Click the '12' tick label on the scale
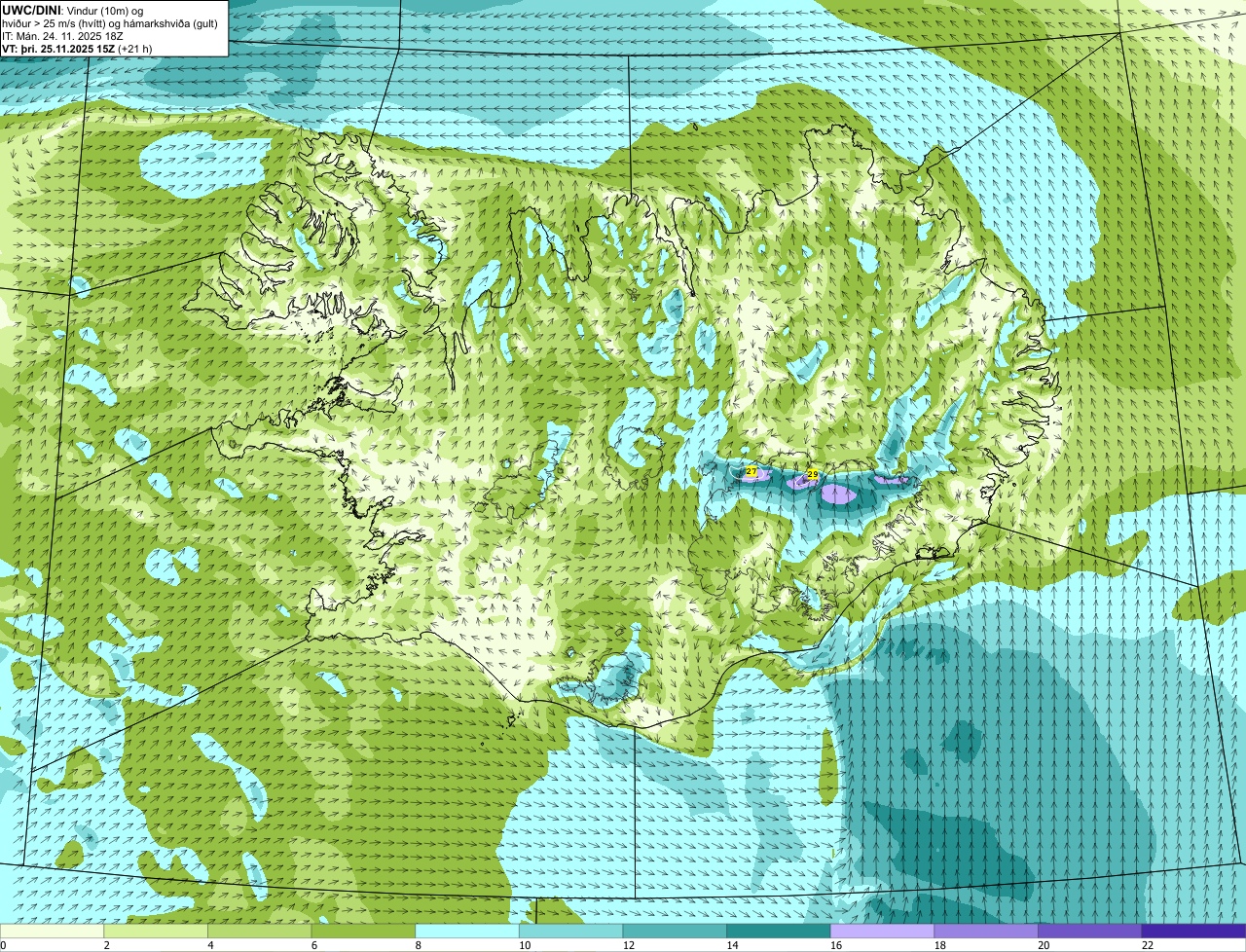The width and height of the screenshot is (1246, 952). 629,945
